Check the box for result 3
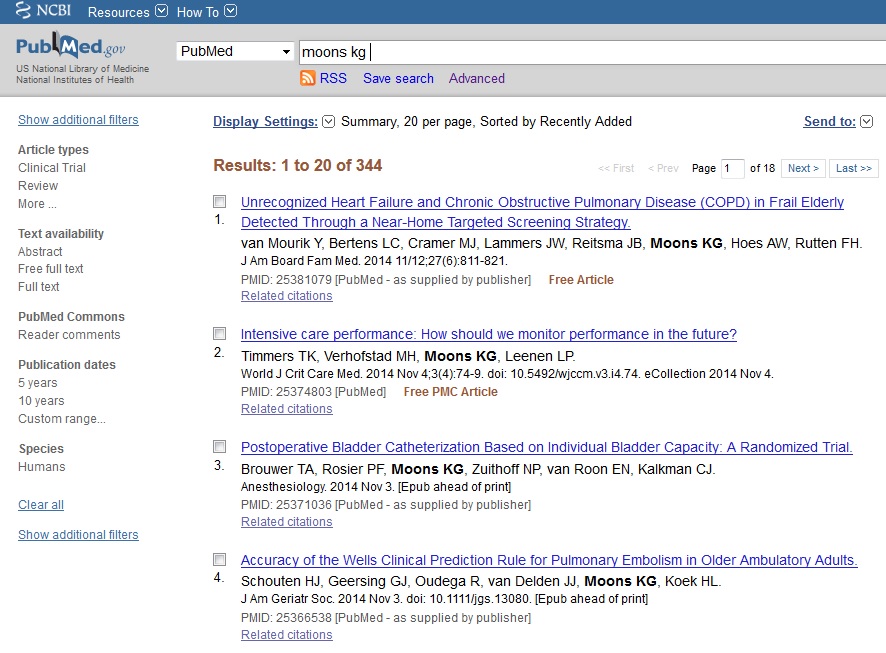Image resolution: width=886 pixels, height=653 pixels. [219, 447]
